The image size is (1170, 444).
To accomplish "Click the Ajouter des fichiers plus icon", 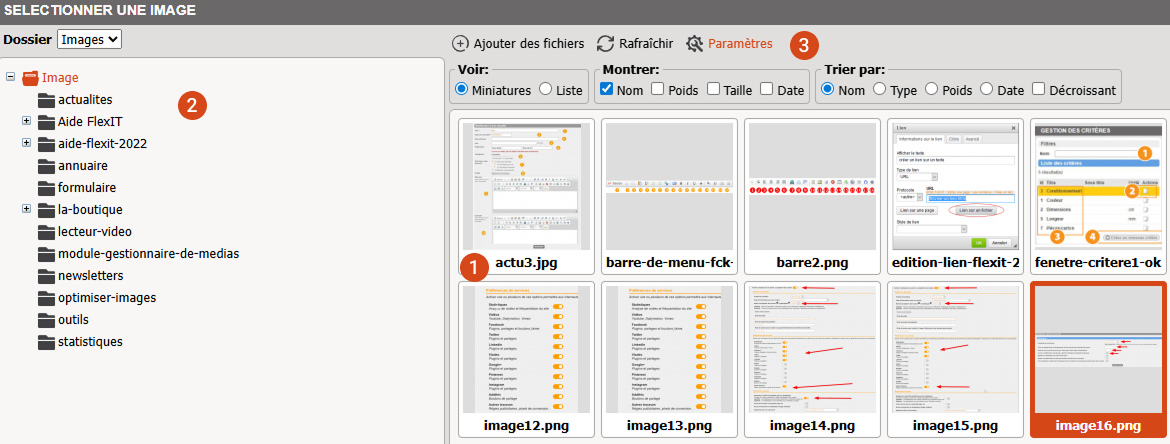I will pos(460,44).
